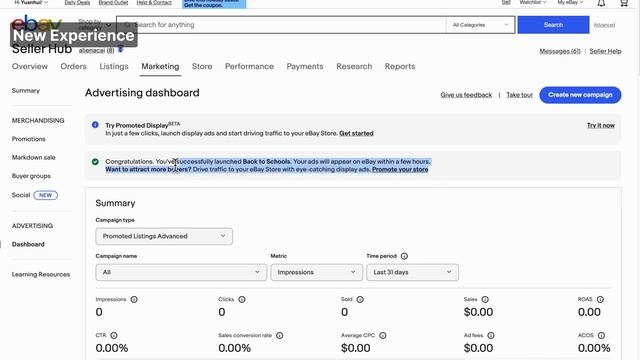Image resolution: width=640 pixels, height=360 pixels.
Task: Switch to the Store tab
Action: point(202,67)
